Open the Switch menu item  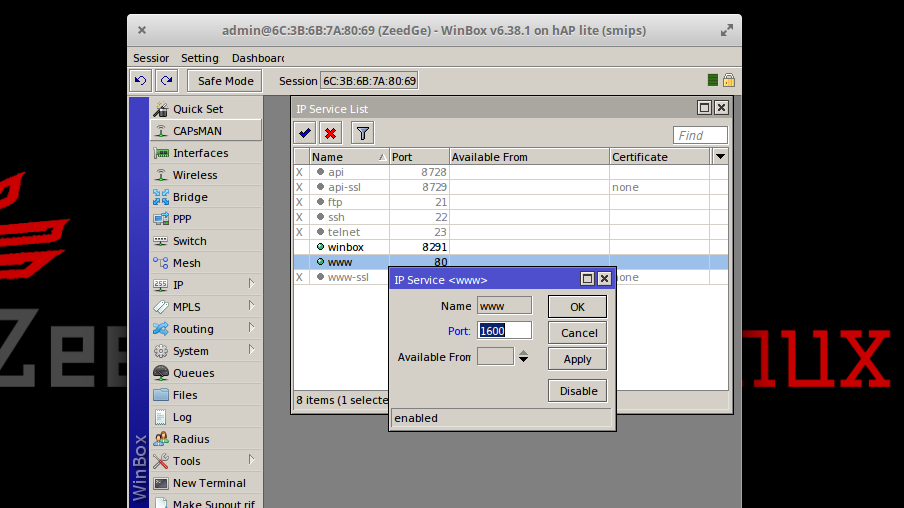point(206,241)
